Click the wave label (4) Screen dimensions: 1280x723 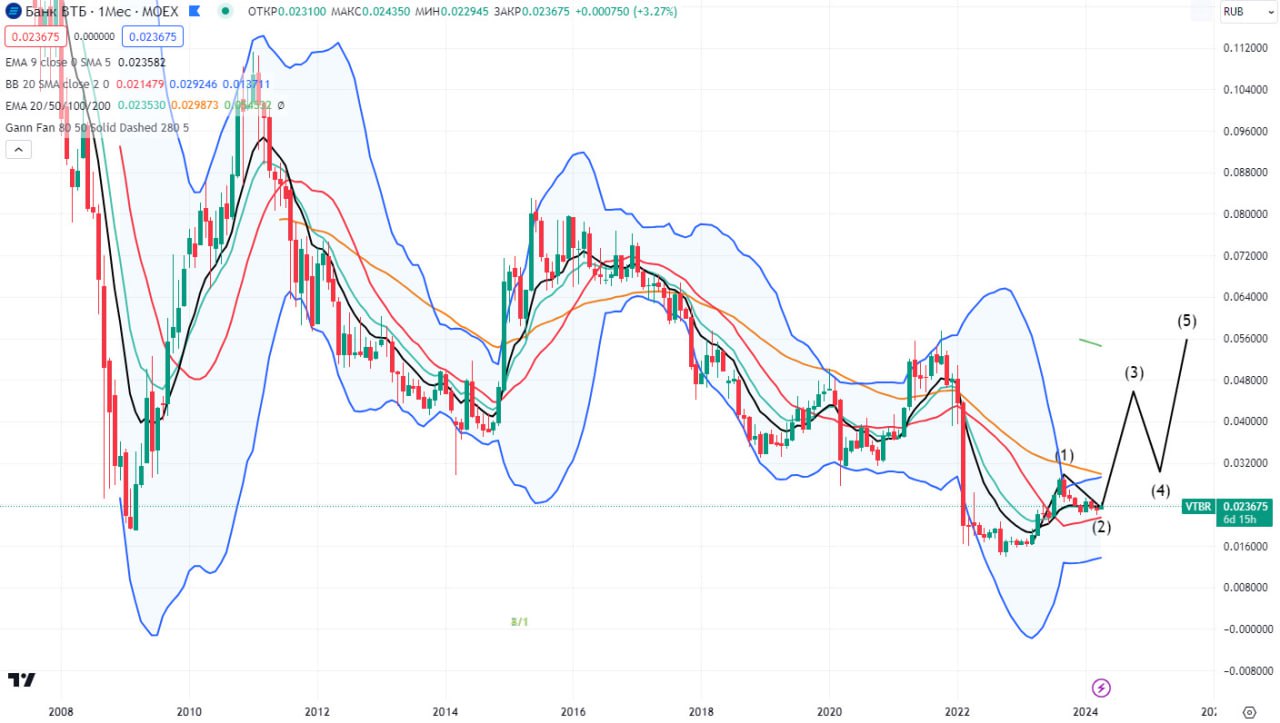point(1160,491)
